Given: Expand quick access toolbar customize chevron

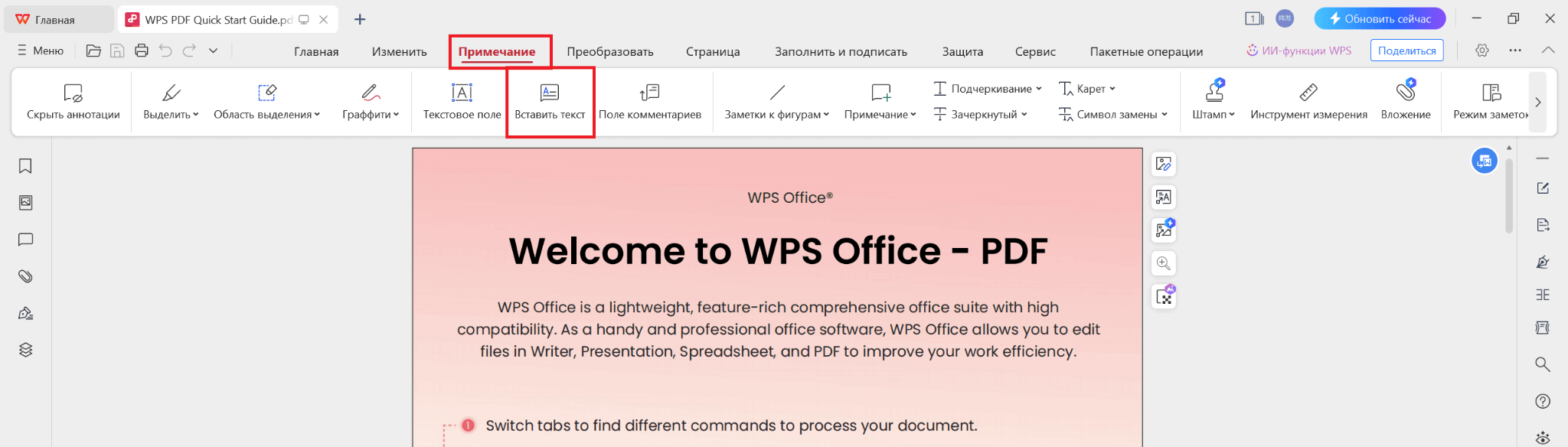Looking at the screenshot, I should point(214,51).
